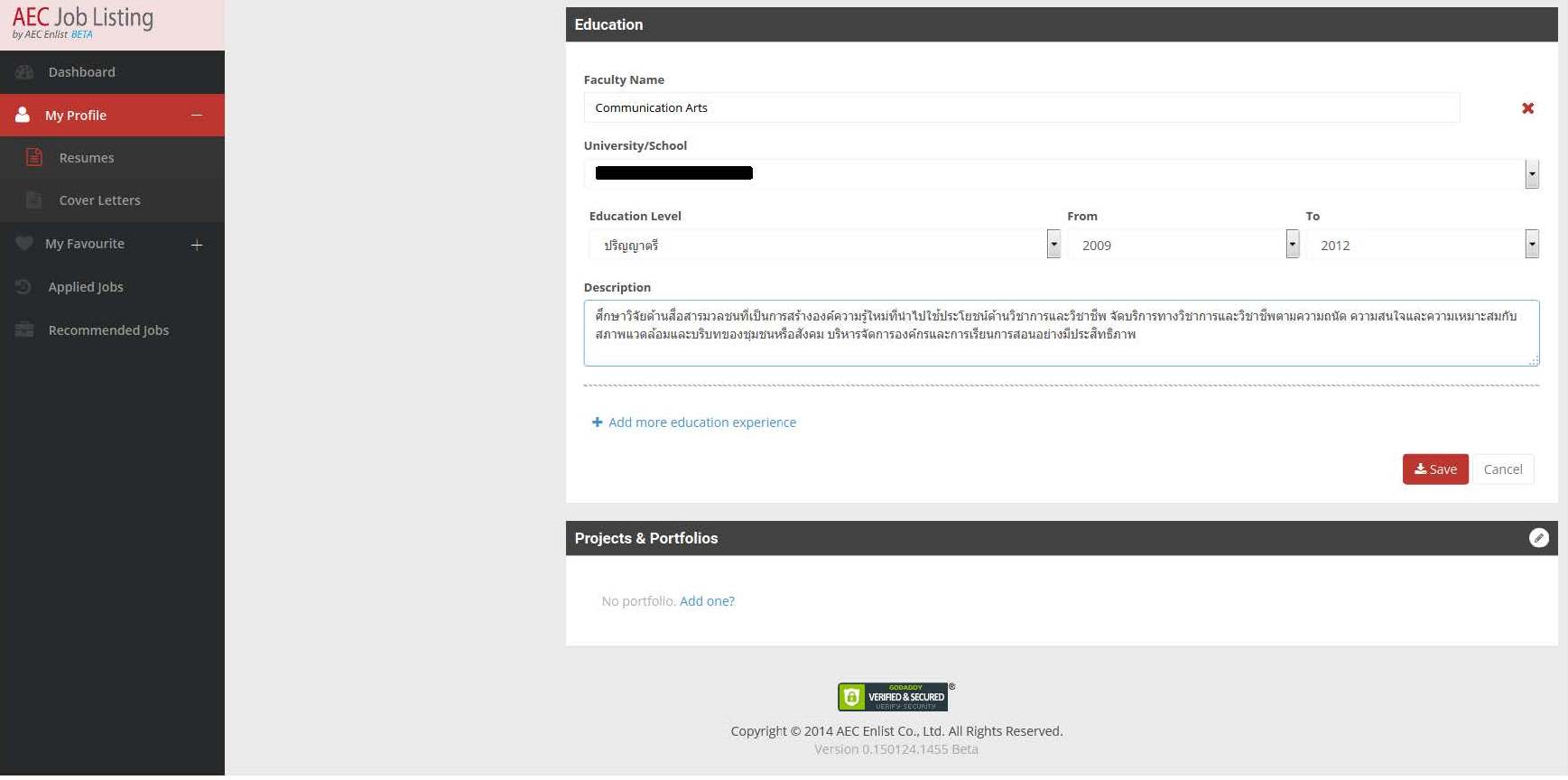Click the Dashboard icon in sidebar

point(24,72)
